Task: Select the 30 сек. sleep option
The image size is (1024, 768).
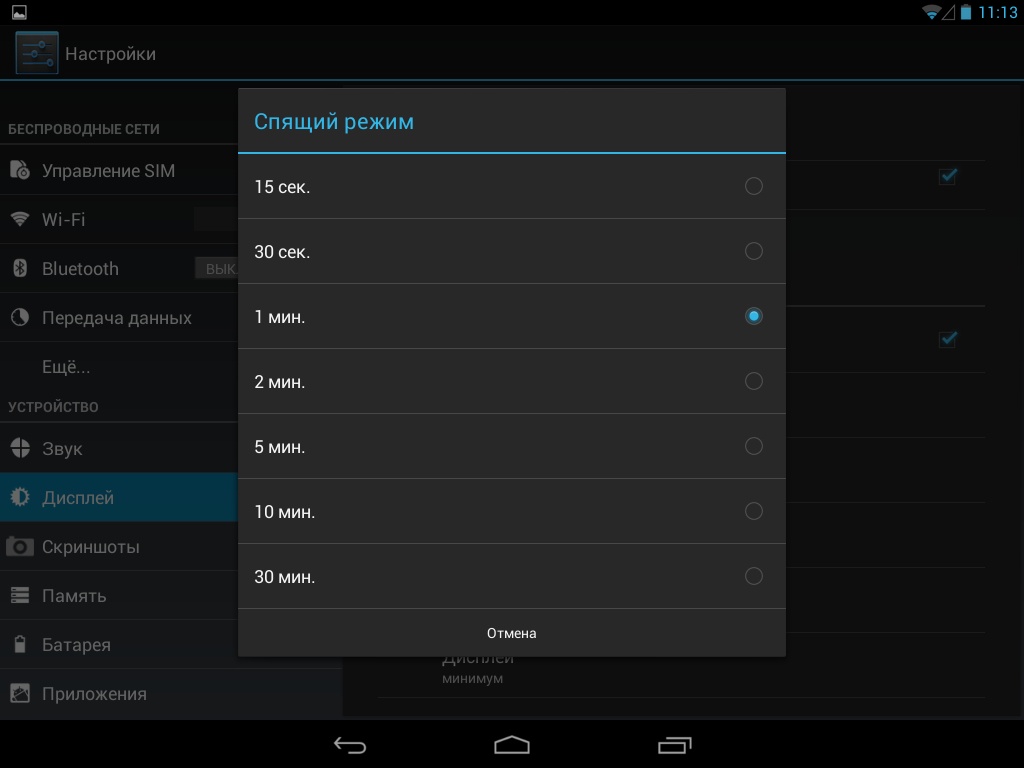Action: [x=754, y=251]
